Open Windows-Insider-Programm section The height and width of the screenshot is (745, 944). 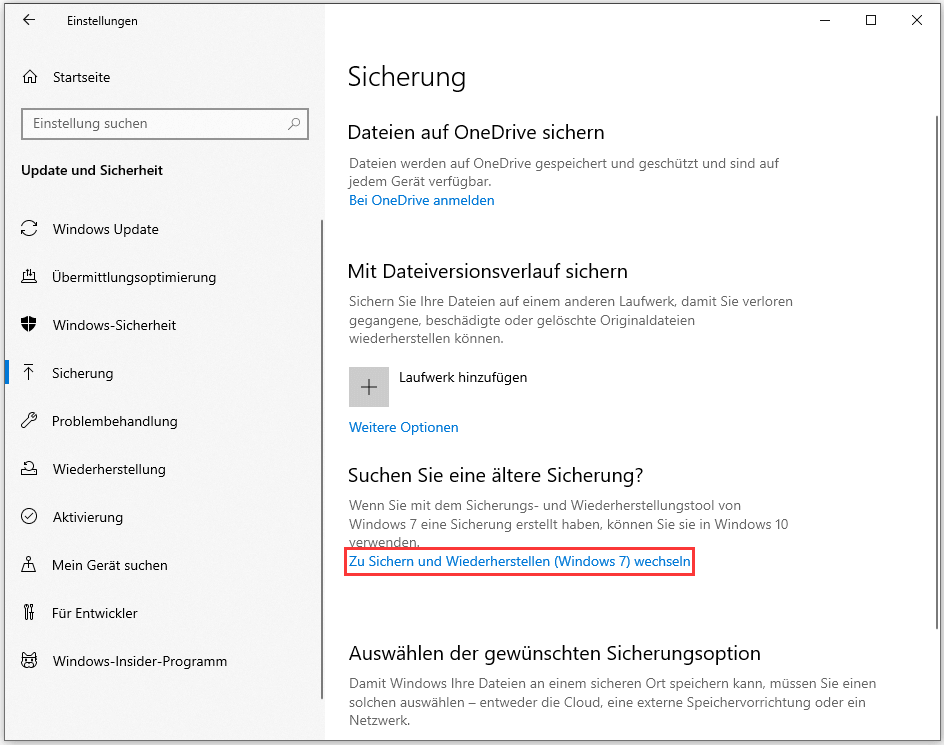[139, 661]
